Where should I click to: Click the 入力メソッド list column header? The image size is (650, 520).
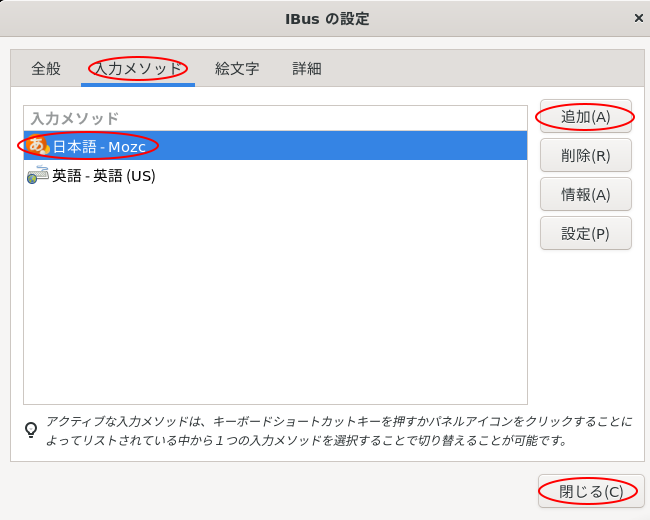tap(275, 118)
